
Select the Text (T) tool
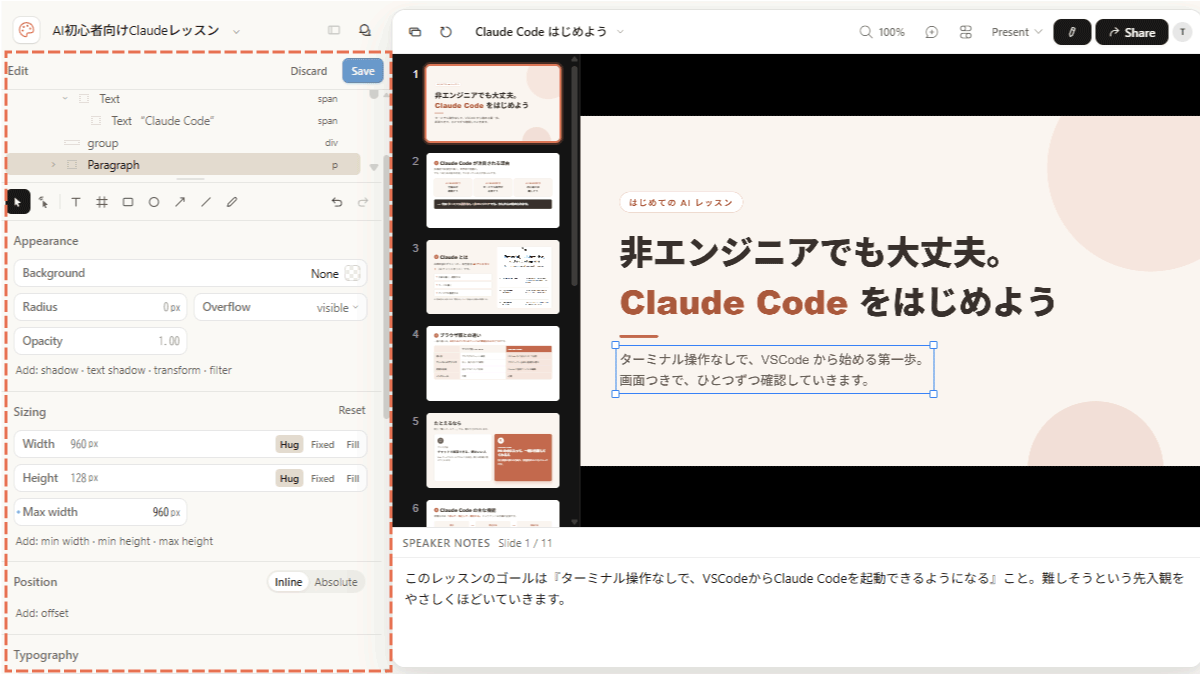pos(76,202)
